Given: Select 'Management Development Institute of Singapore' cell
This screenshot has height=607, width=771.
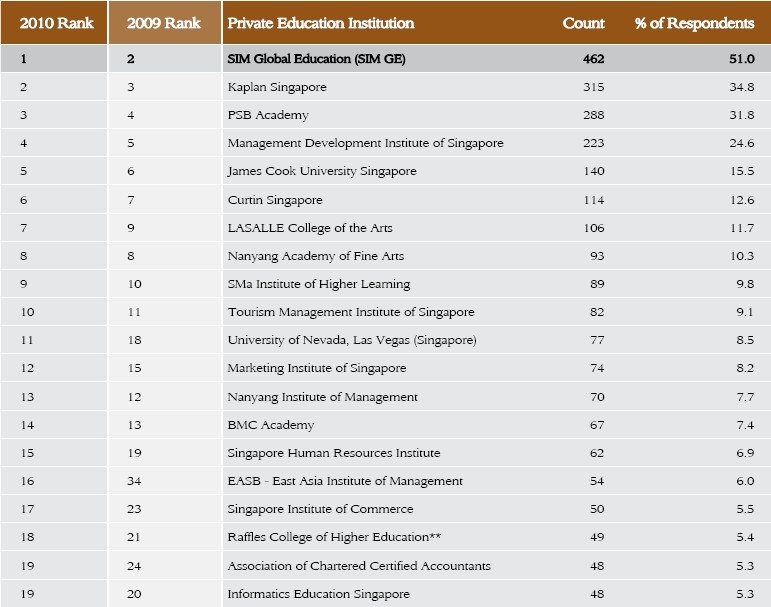Looking at the screenshot, I should [x=365, y=143].
